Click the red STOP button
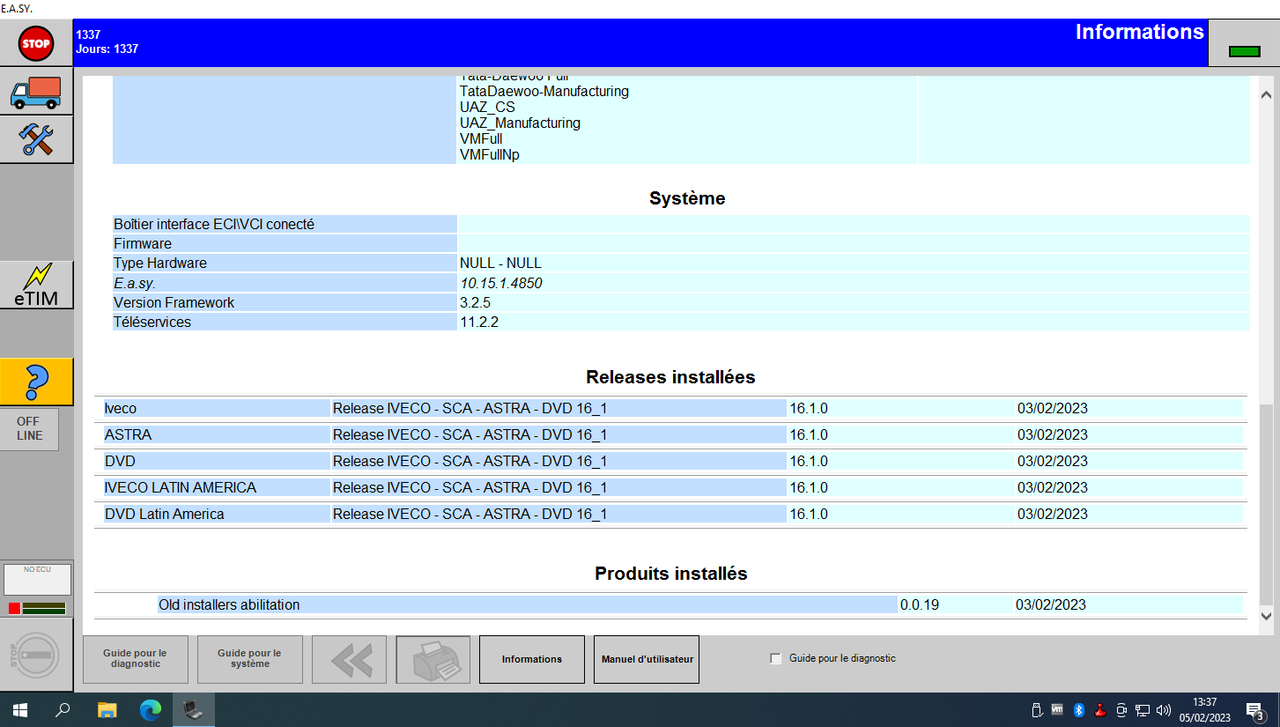 pyautogui.click(x=36, y=43)
